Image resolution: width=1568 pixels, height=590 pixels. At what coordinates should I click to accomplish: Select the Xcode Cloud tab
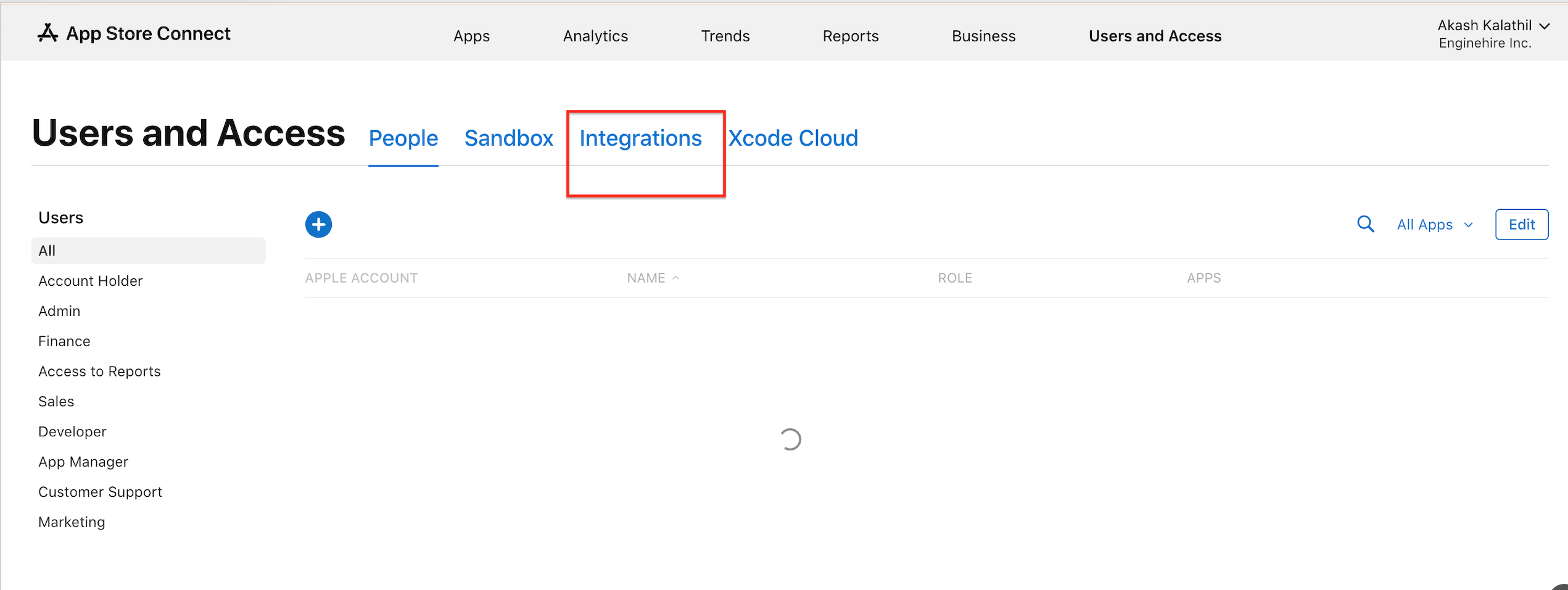(793, 138)
